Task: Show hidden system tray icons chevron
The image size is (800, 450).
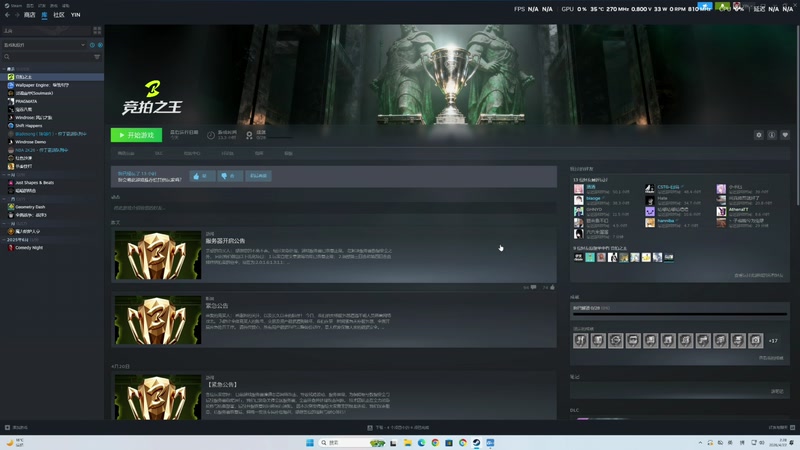Action: [700, 442]
